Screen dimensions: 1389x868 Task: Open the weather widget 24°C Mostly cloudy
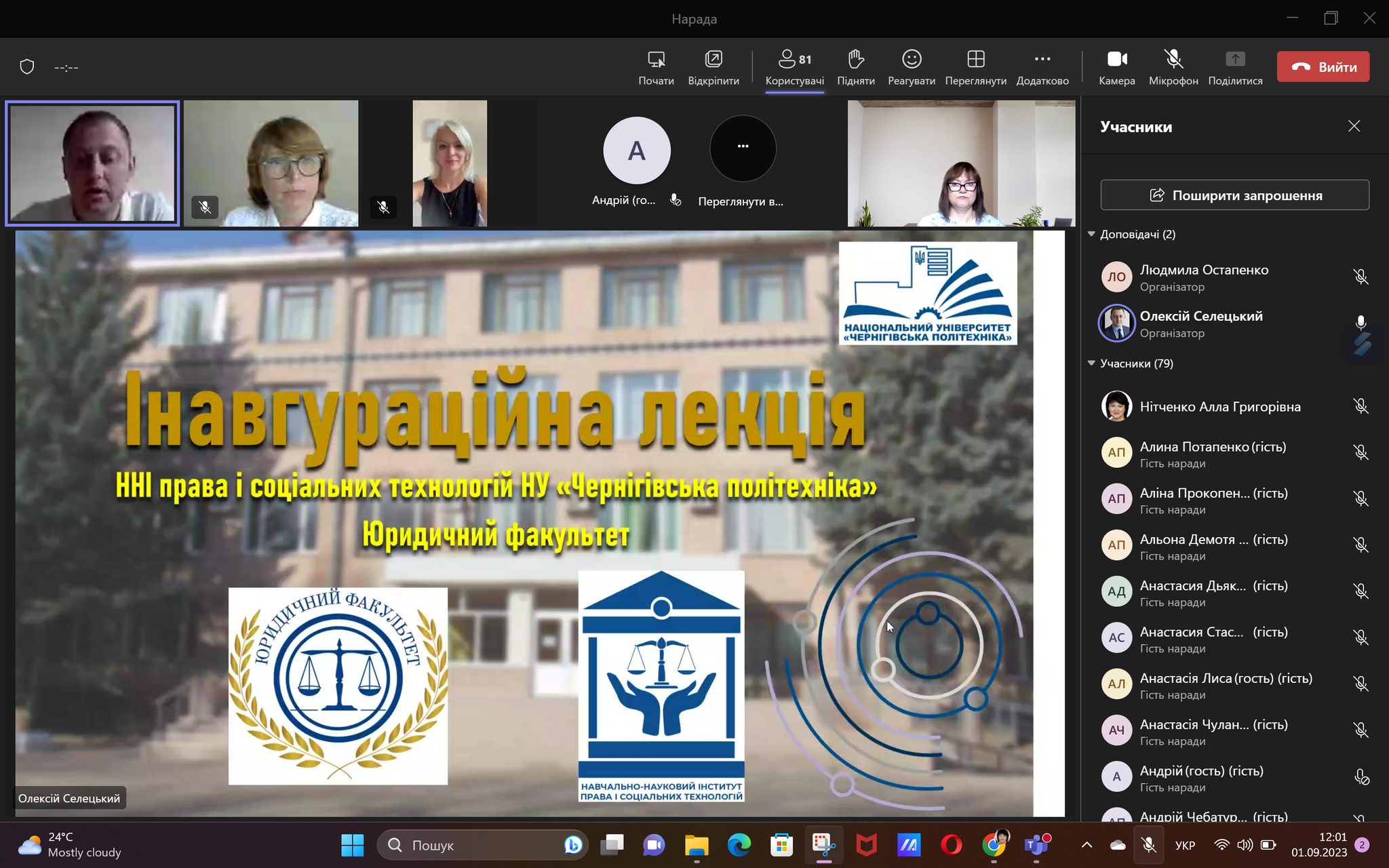[70, 845]
